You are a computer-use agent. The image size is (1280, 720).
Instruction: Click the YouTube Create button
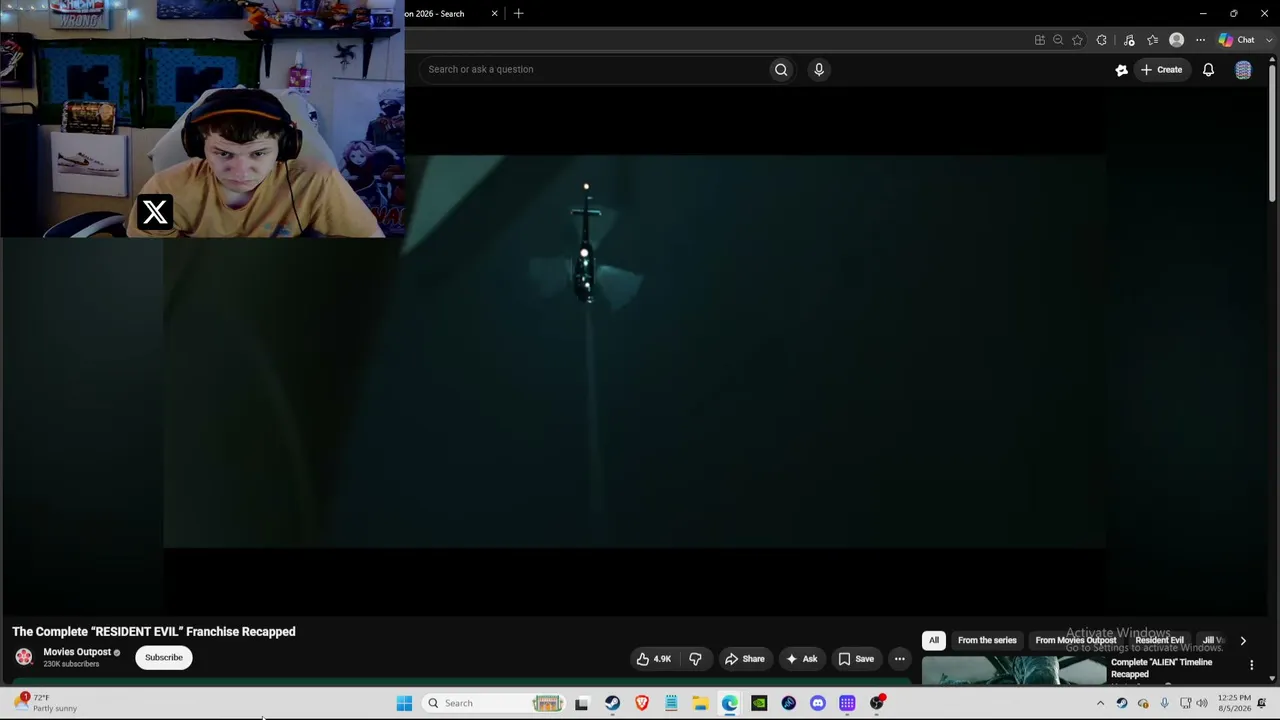tap(1162, 69)
